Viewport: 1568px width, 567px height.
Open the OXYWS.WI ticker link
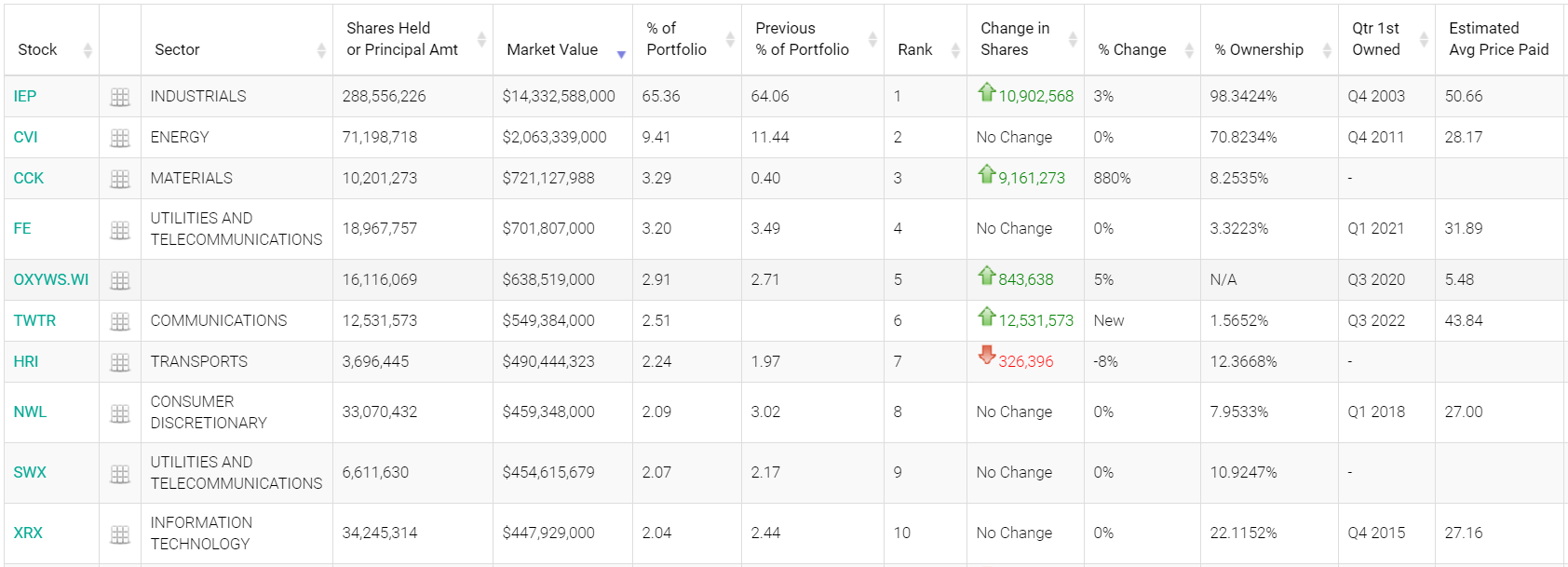pos(51,280)
